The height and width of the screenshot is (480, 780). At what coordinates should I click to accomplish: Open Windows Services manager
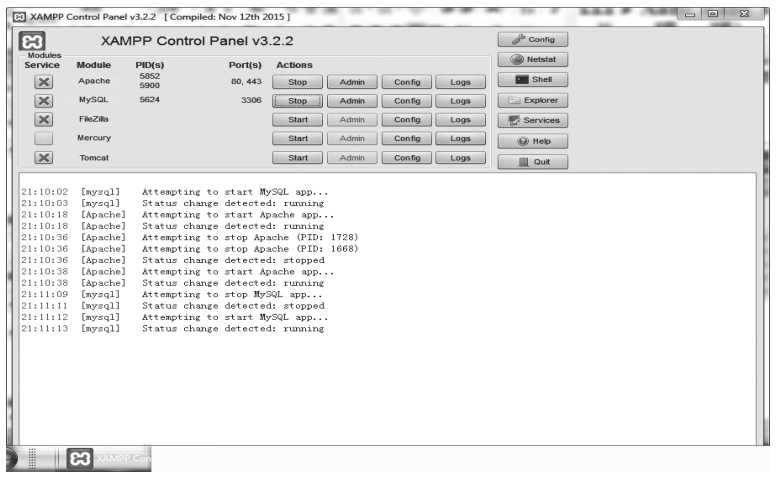point(533,120)
